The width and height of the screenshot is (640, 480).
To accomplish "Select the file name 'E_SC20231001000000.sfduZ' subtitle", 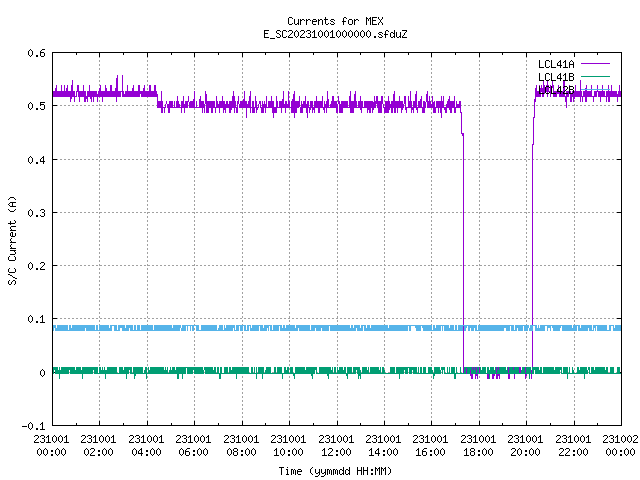I will pyautogui.click(x=335, y=34).
